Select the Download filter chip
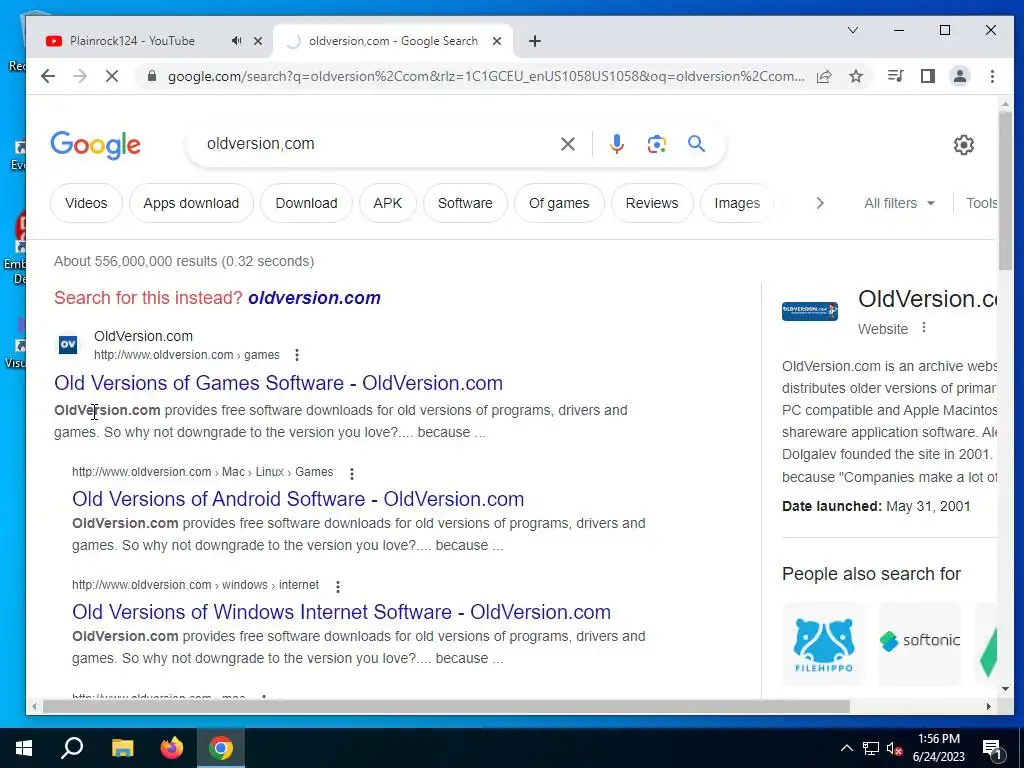1024x768 pixels. pyautogui.click(x=306, y=203)
